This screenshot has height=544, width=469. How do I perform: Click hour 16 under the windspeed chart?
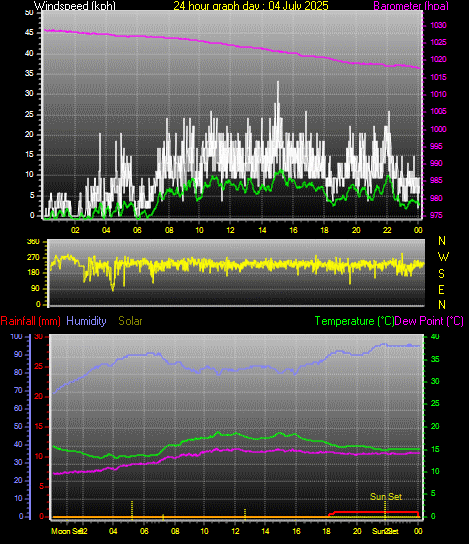293,230
